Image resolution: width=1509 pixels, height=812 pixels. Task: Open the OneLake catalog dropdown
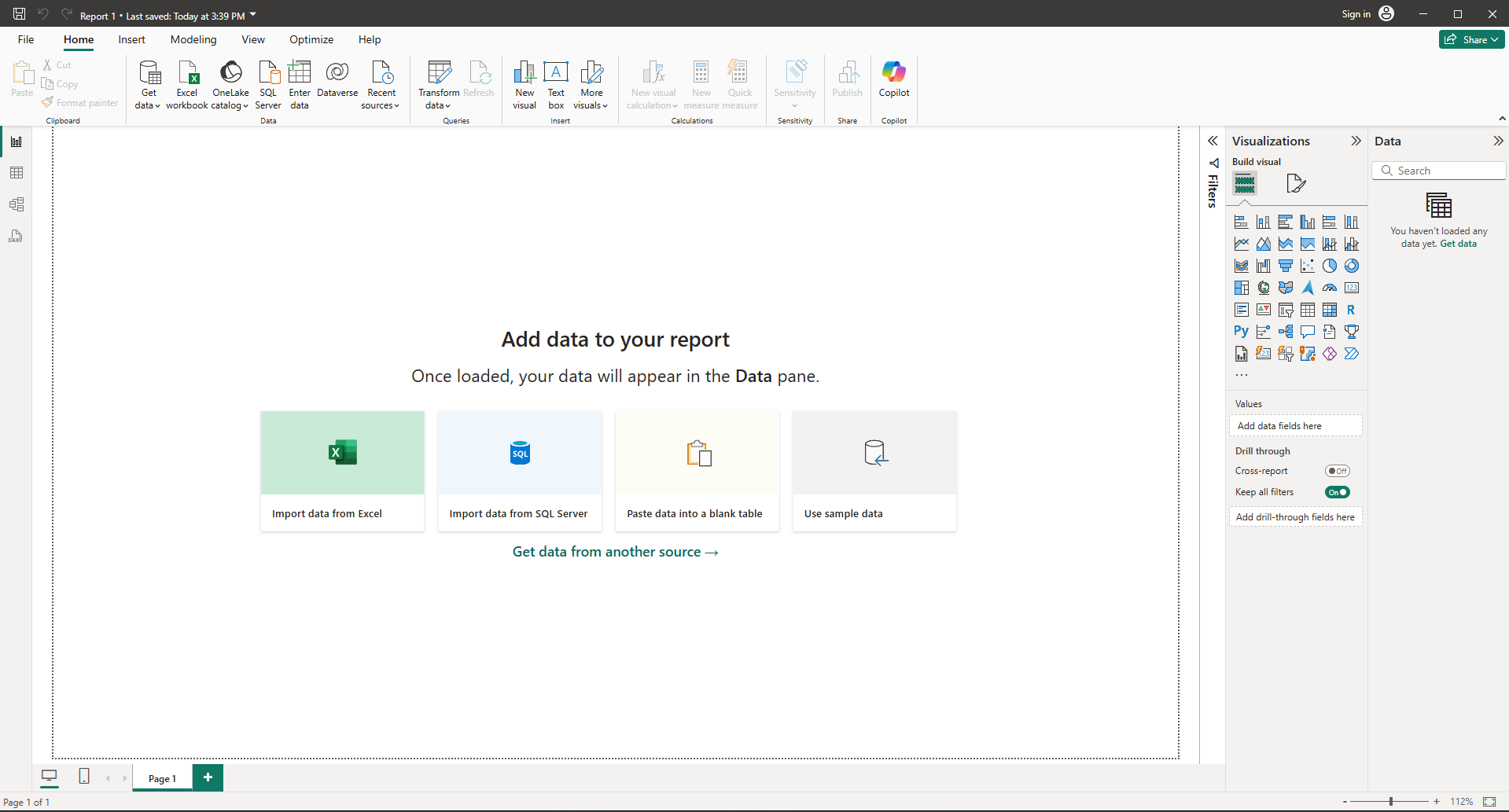[230, 85]
